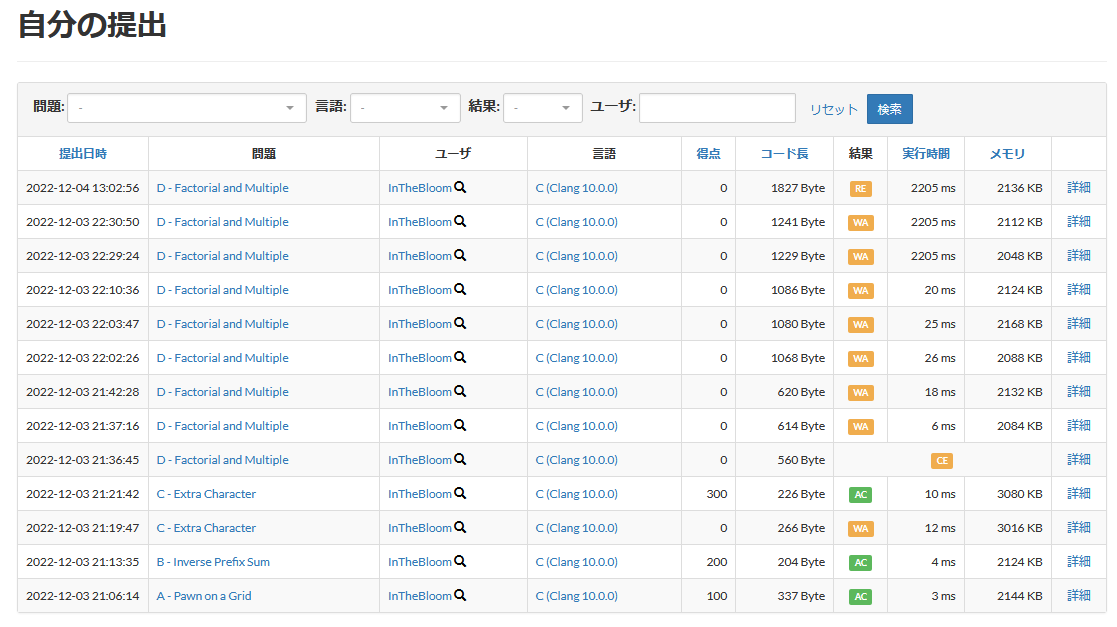
Task: Click the user search magnifier in the 22:02:26 row
Action: [460, 357]
